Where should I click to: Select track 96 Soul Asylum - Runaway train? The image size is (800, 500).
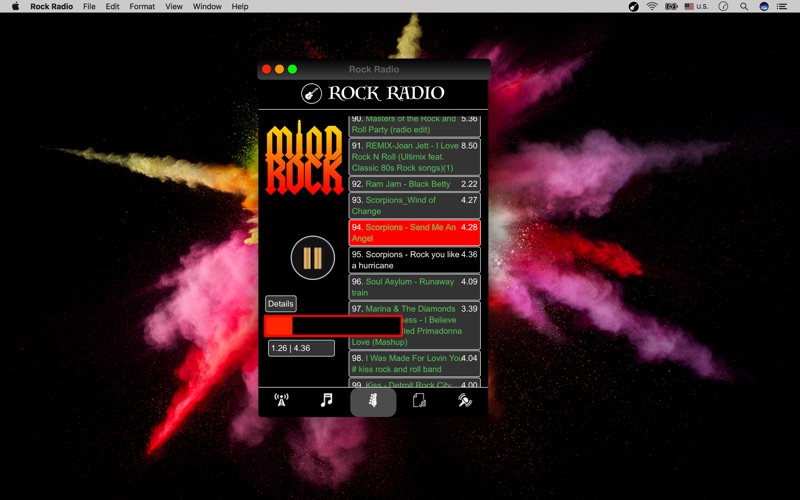click(414, 287)
